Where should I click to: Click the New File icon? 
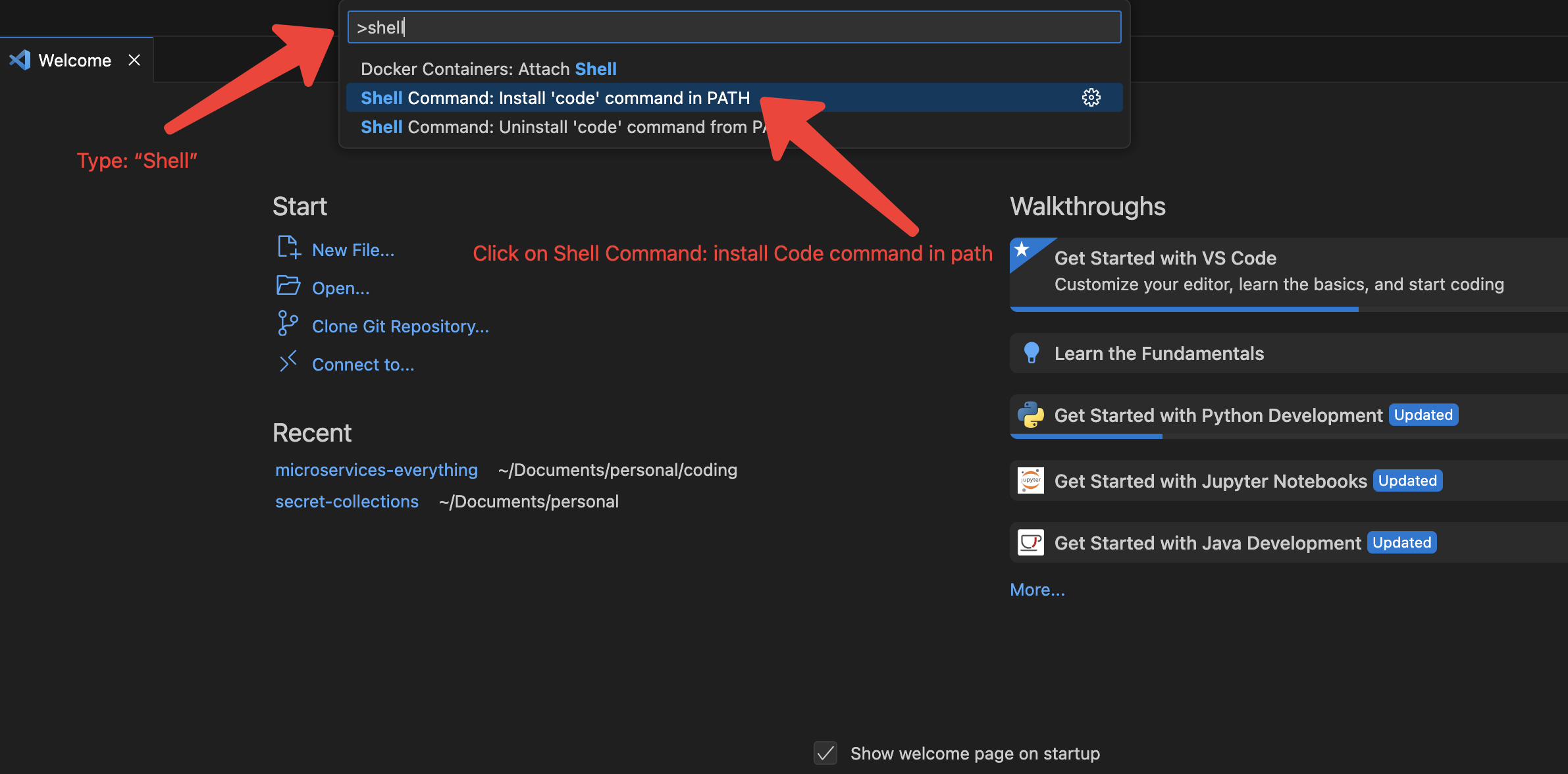click(x=288, y=247)
